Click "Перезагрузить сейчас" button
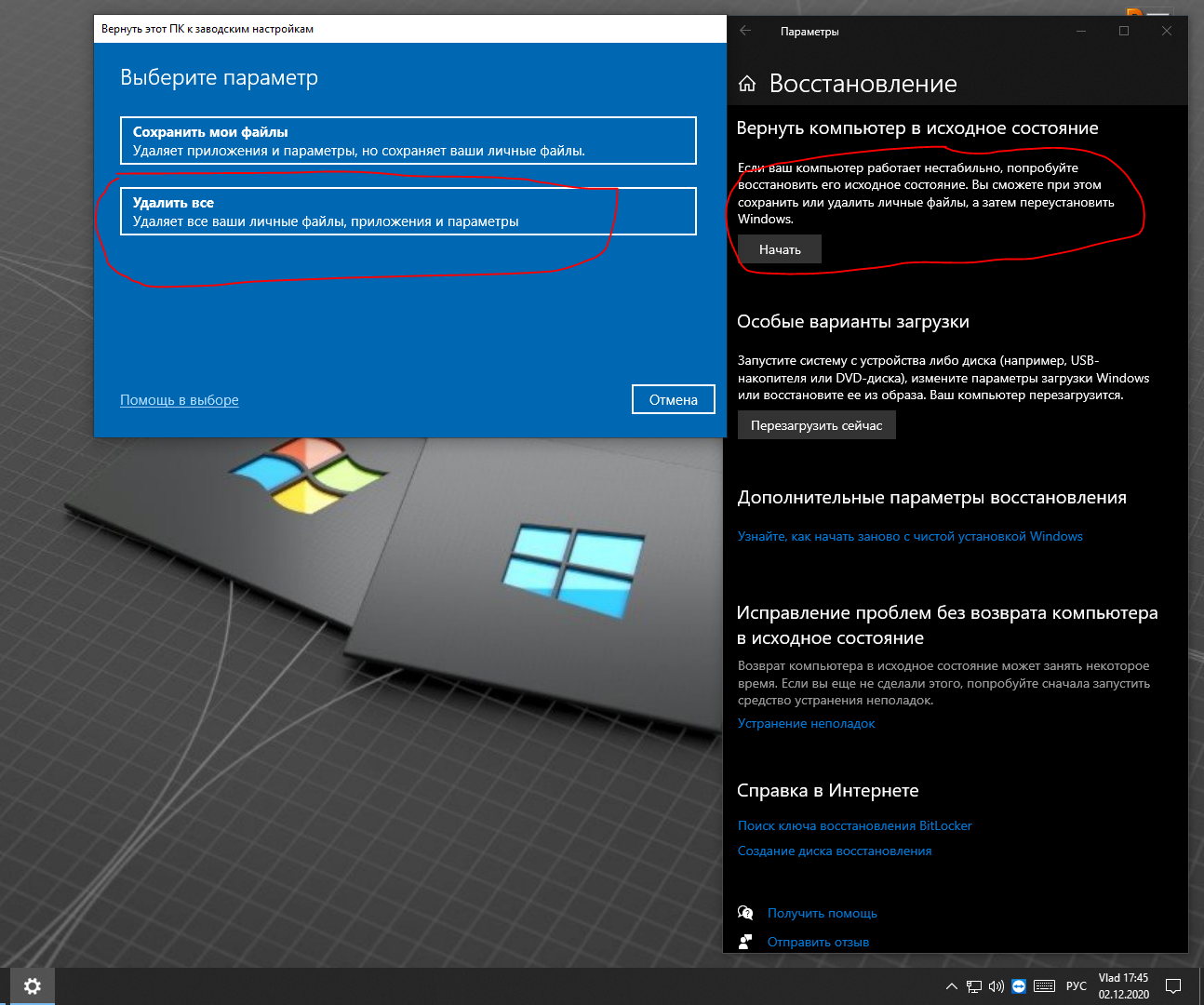Screen dimensions: 1204x1005 (x=817, y=425)
